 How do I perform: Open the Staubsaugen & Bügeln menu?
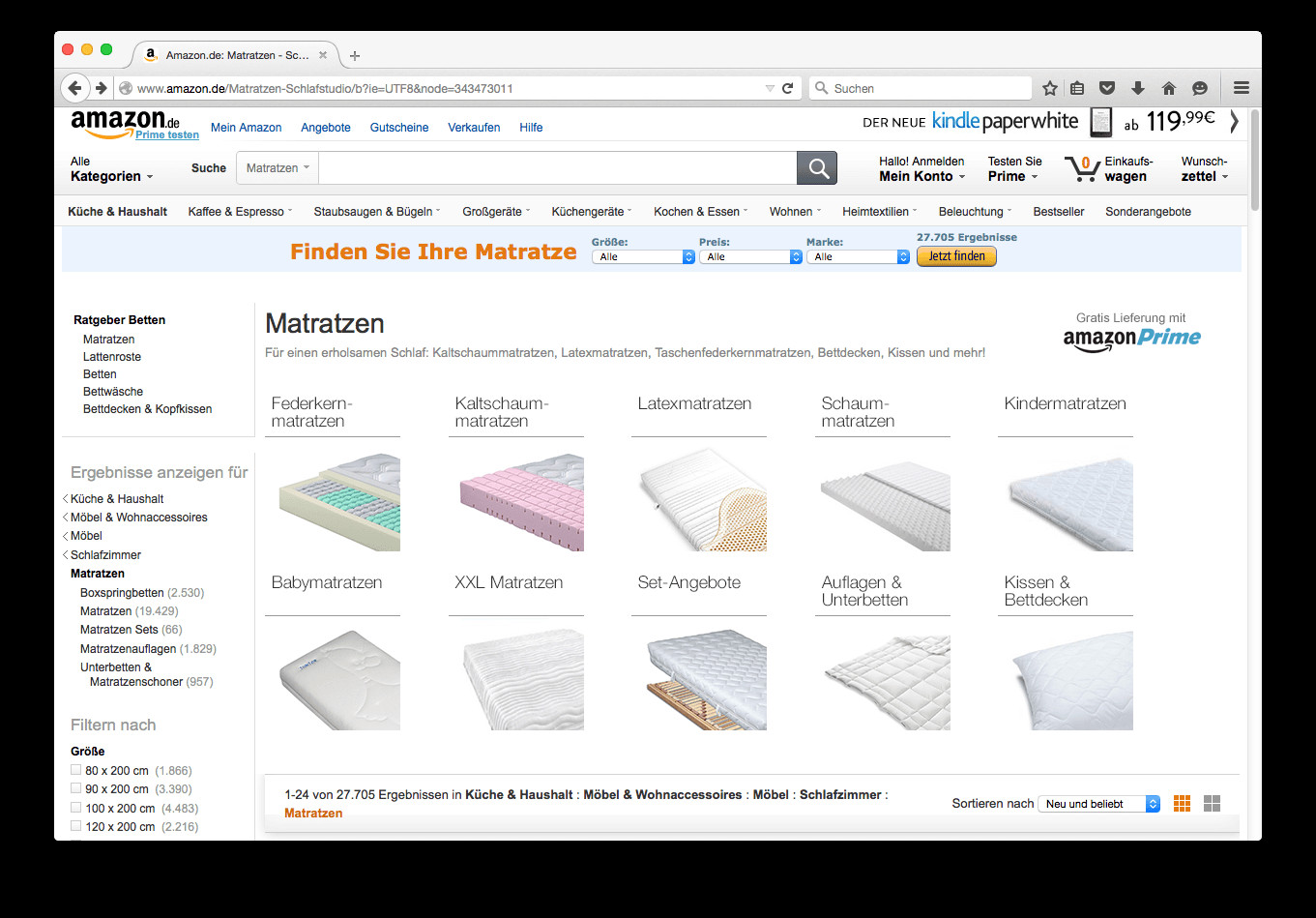pos(377,212)
